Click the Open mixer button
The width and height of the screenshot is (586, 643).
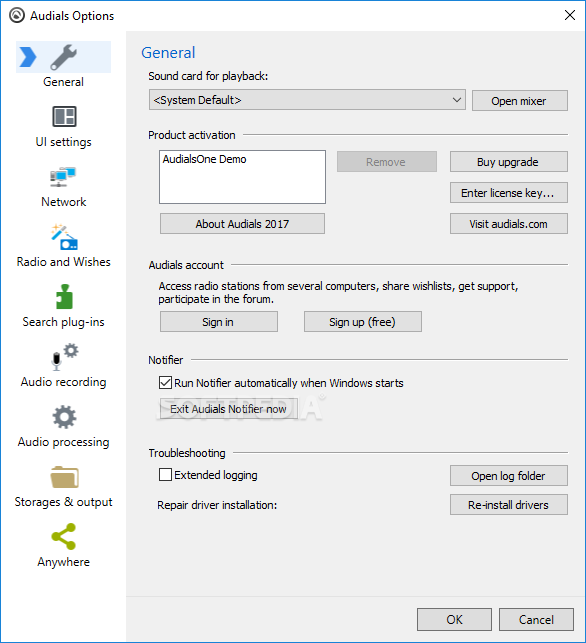(520, 100)
